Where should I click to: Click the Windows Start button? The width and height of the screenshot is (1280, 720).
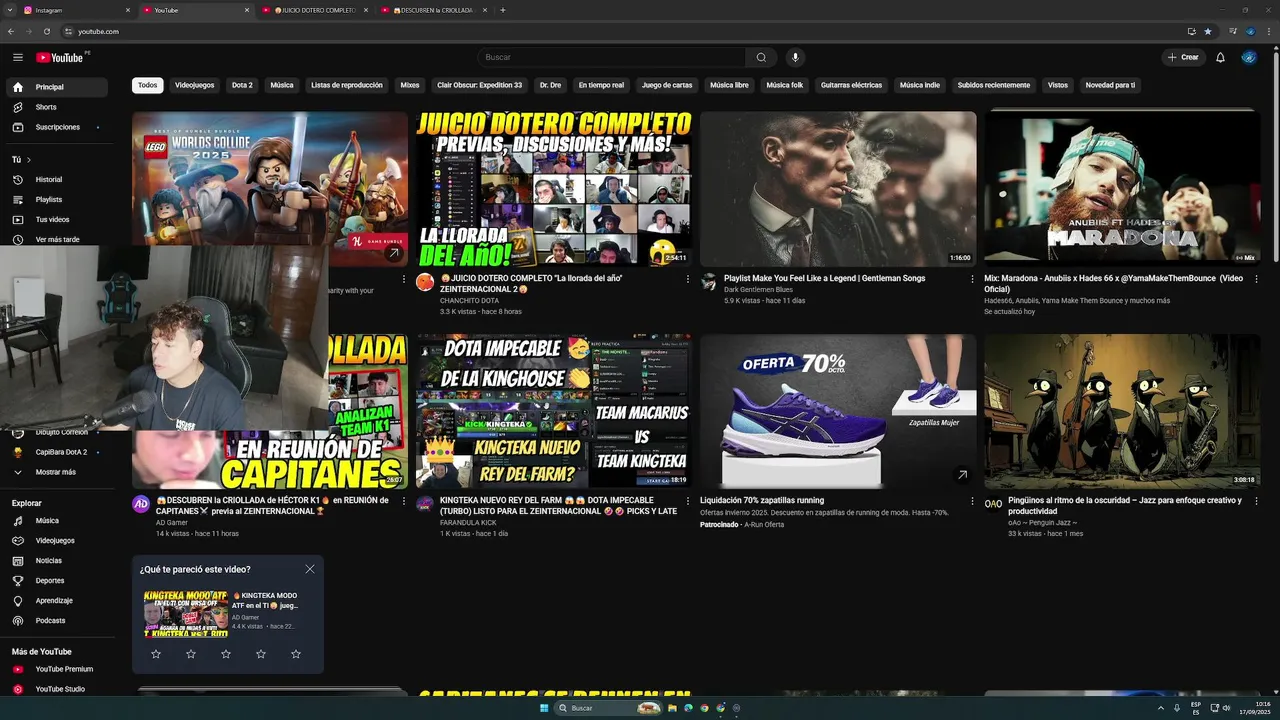pos(544,708)
